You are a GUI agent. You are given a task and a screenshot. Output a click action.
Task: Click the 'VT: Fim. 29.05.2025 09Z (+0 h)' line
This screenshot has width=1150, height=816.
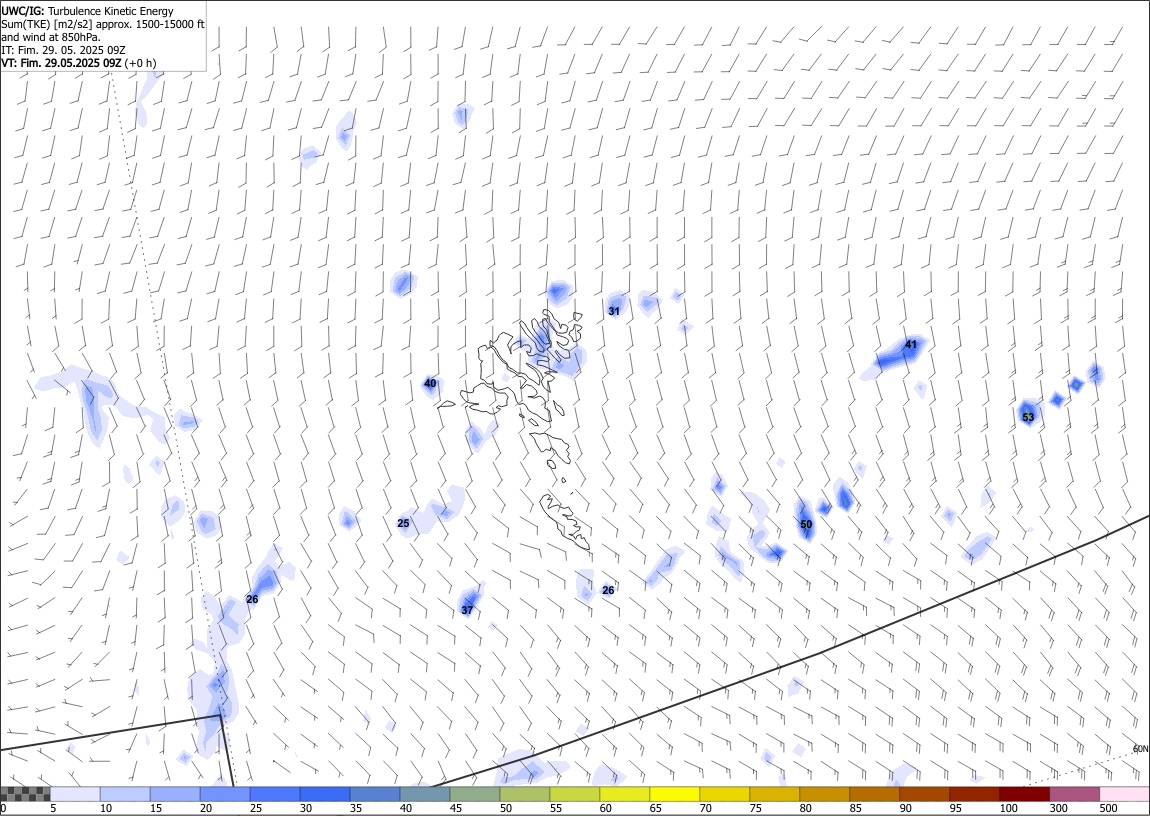pyautogui.click(x=78, y=64)
